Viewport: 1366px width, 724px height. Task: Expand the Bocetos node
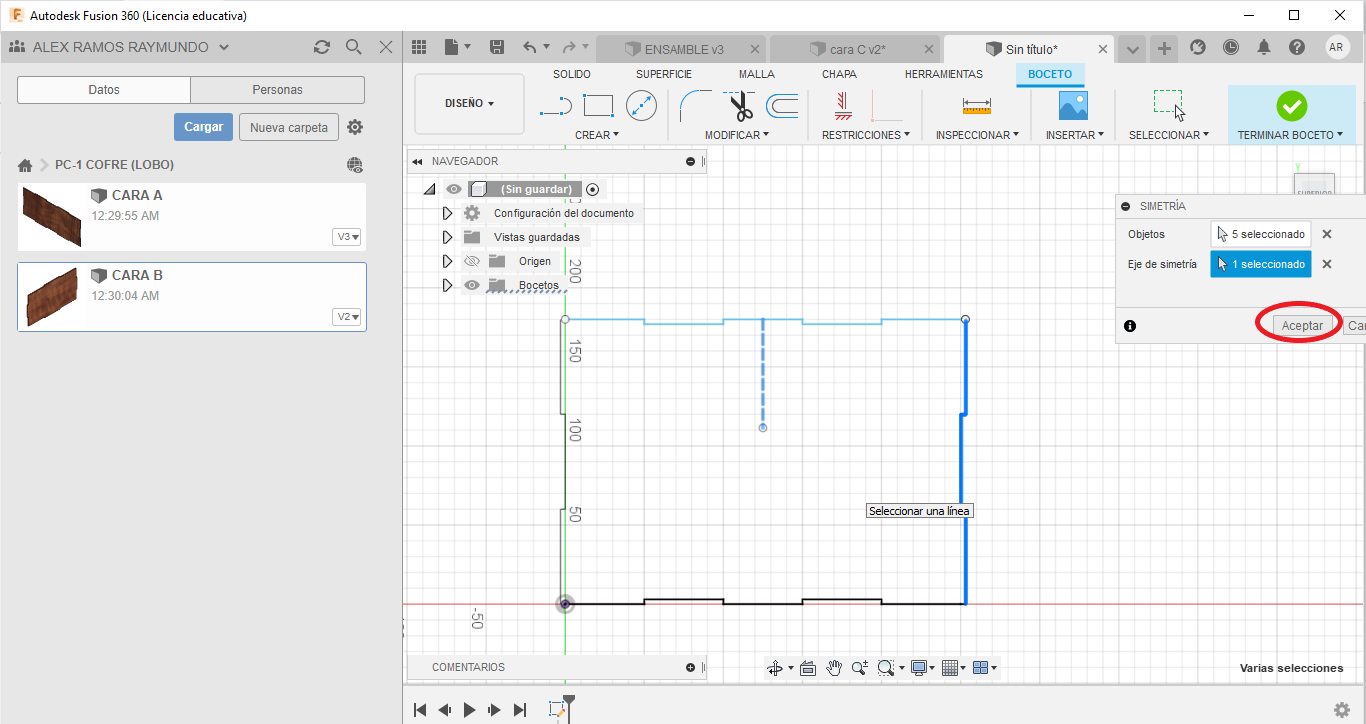pyautogui.click(x=447, y=285)
